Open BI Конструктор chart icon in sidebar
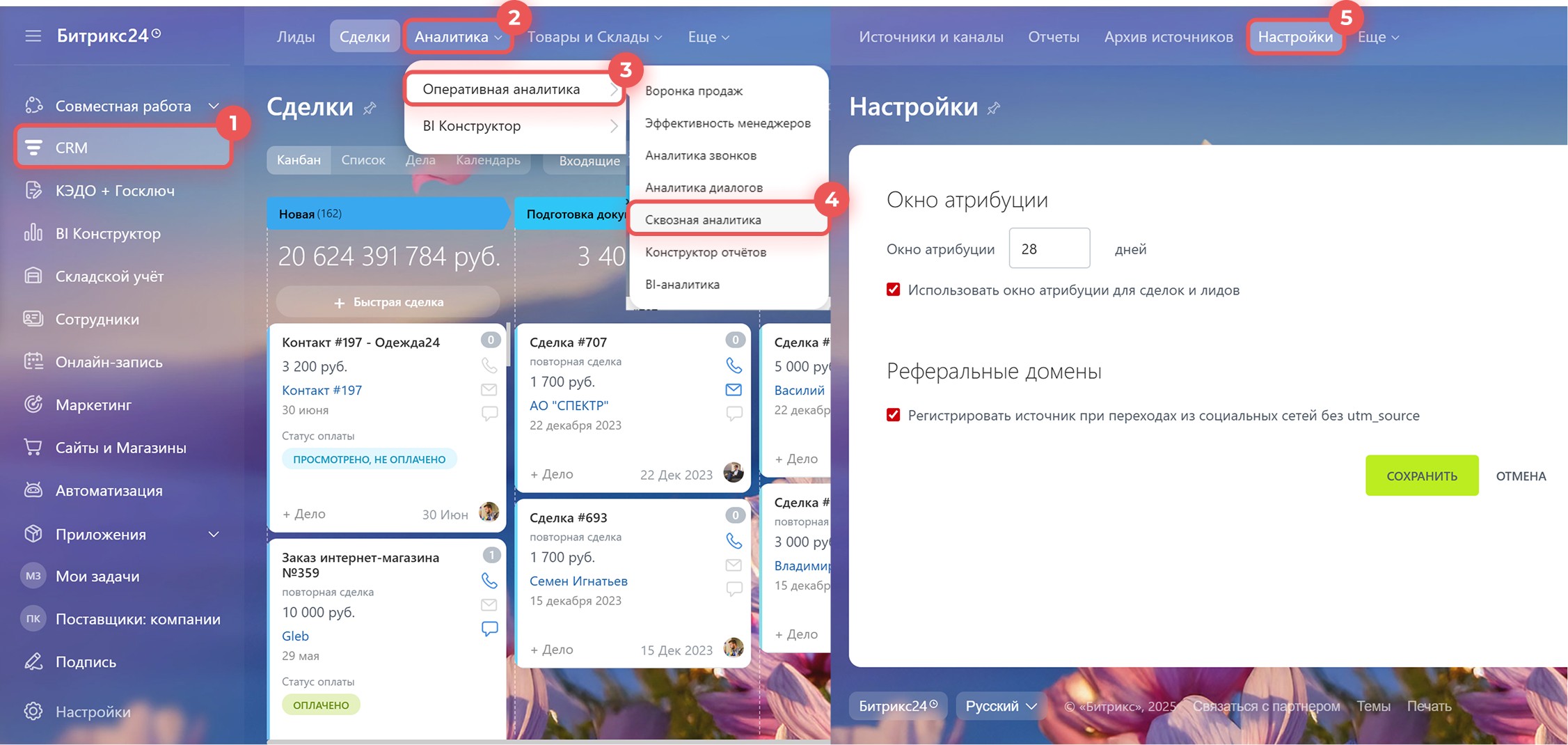1568x745 pixels. (x=33, y=233)
